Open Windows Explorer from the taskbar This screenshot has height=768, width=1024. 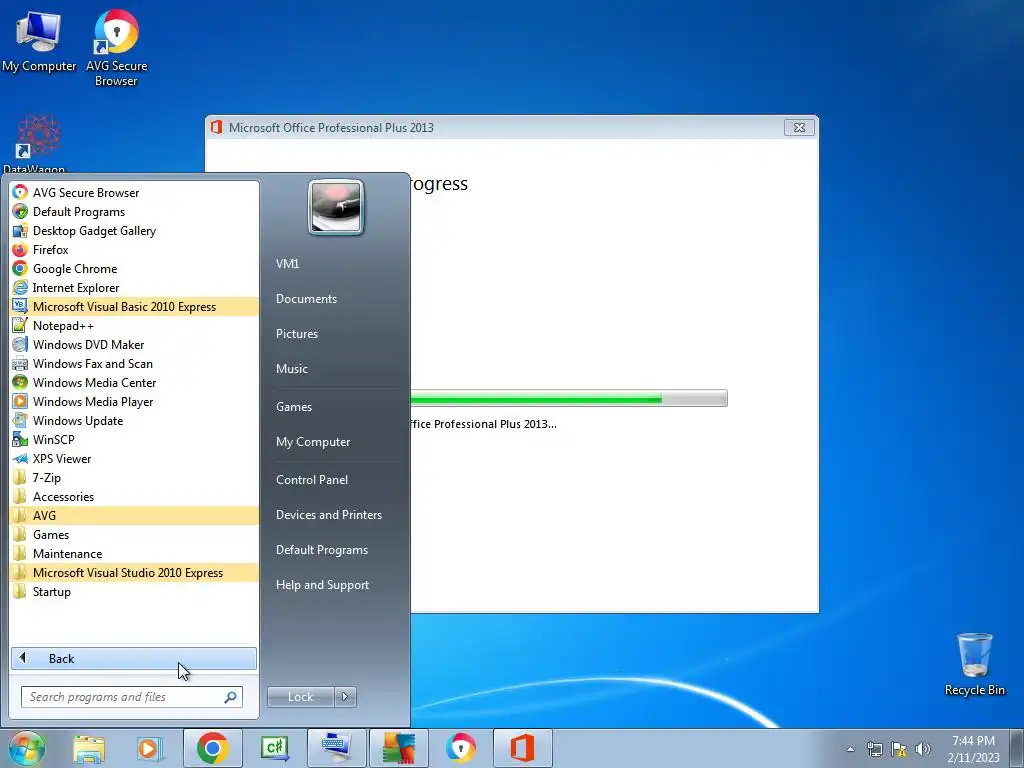click(x=89, y=748)
